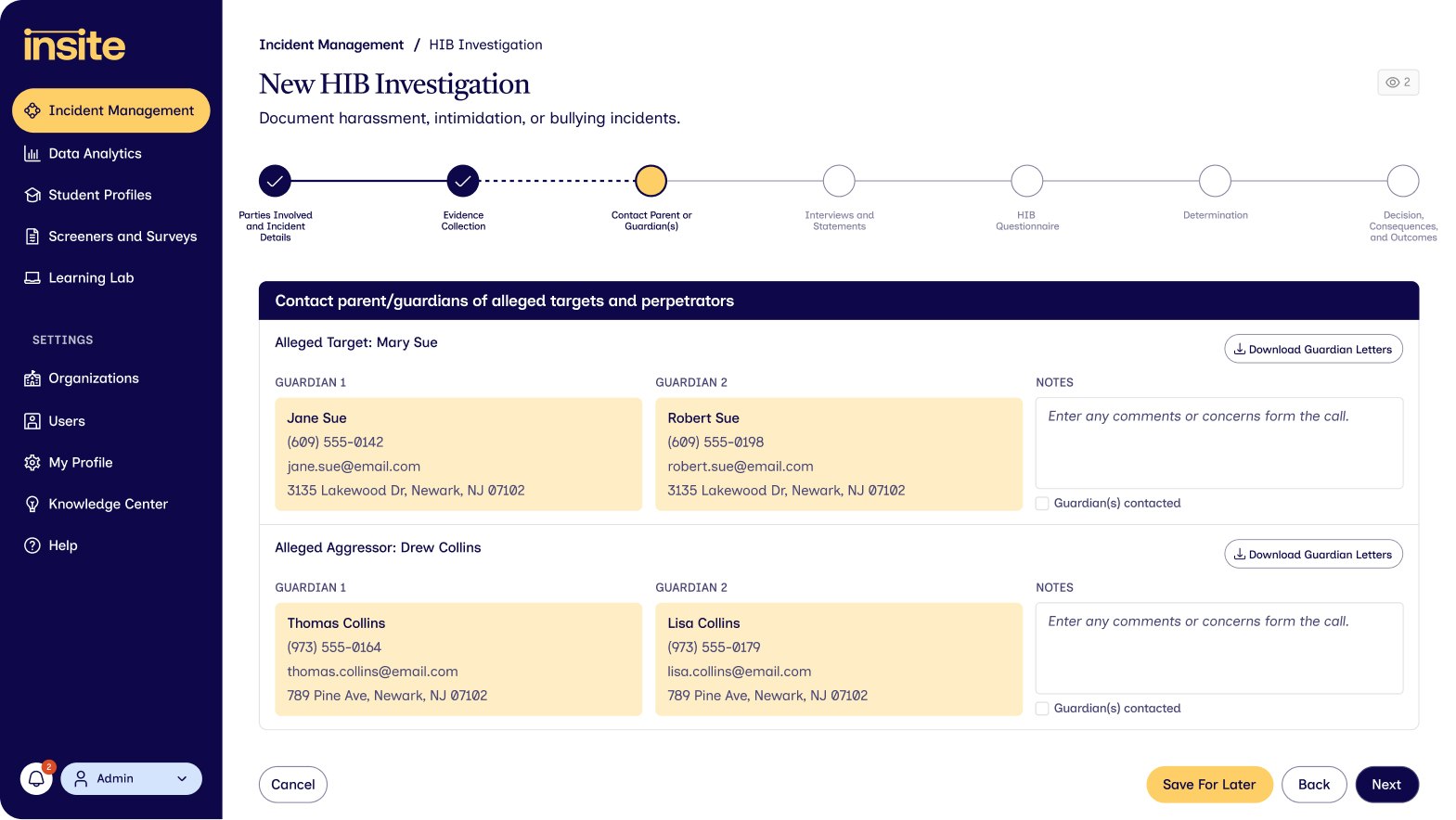This screenshot has height=820, width=1456.
Task: Check Guardian(s) contacted for Drew Collins
Action: [x=1042, y=709]
